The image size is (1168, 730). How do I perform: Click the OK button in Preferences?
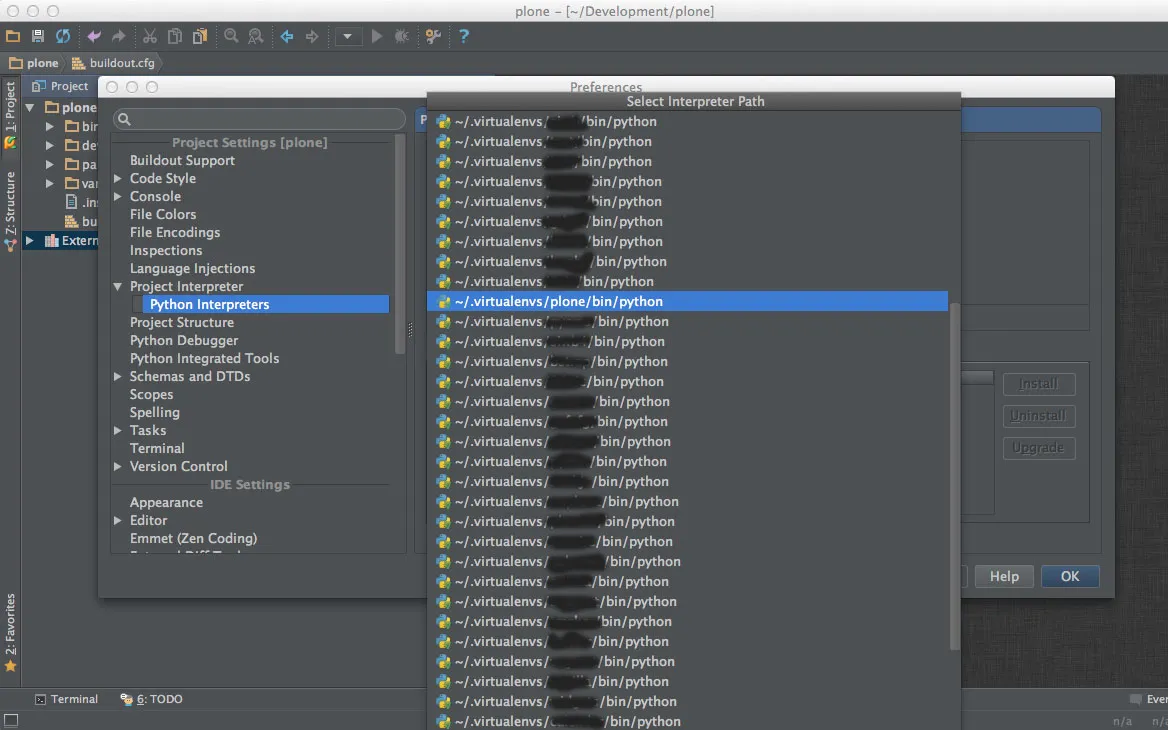[1069, 576]
